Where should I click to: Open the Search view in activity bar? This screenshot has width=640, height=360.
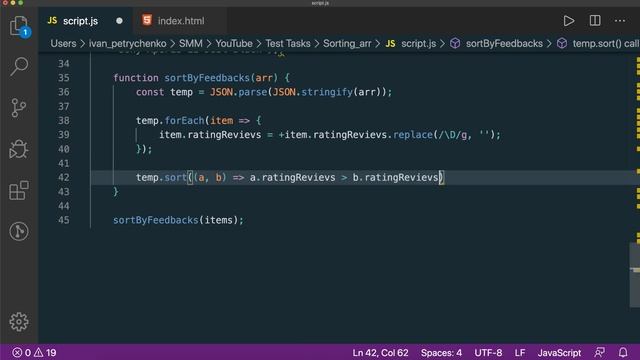(19, 67)
